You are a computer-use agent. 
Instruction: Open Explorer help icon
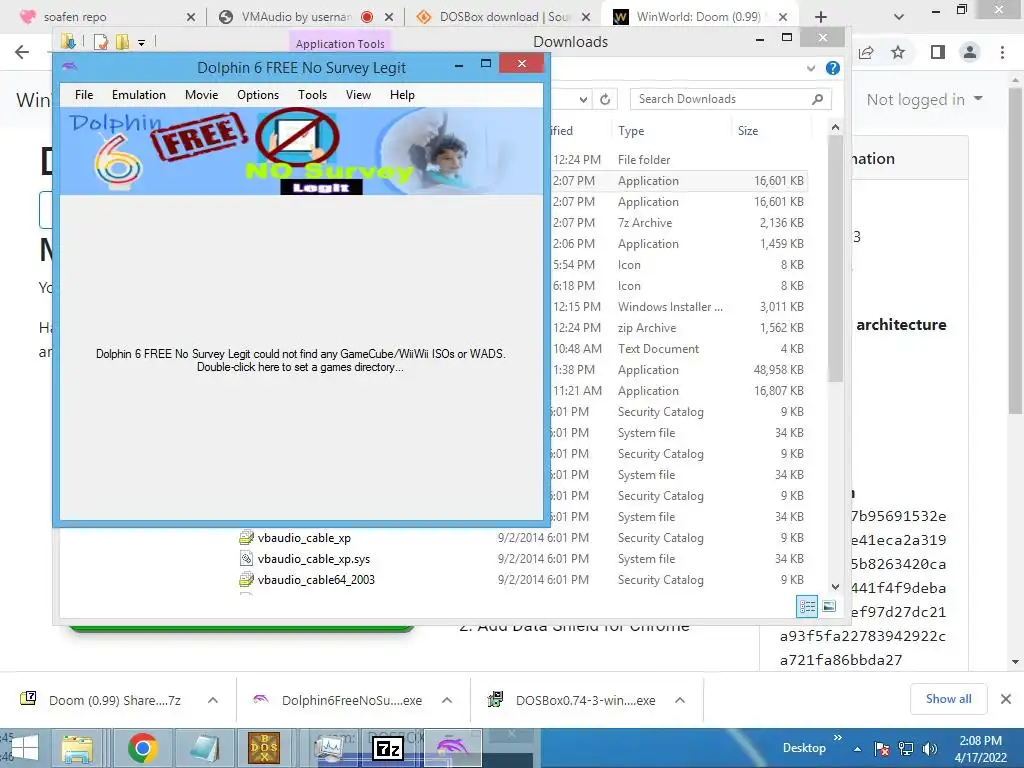833,68
